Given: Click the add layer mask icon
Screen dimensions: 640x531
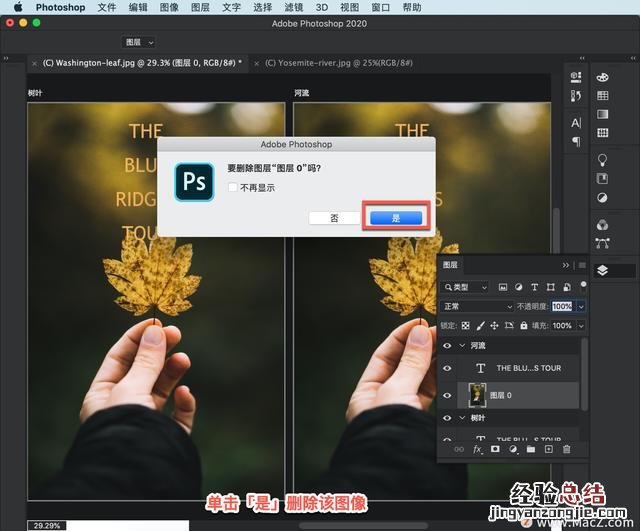Looking at the screenshot, I should 495,450.
